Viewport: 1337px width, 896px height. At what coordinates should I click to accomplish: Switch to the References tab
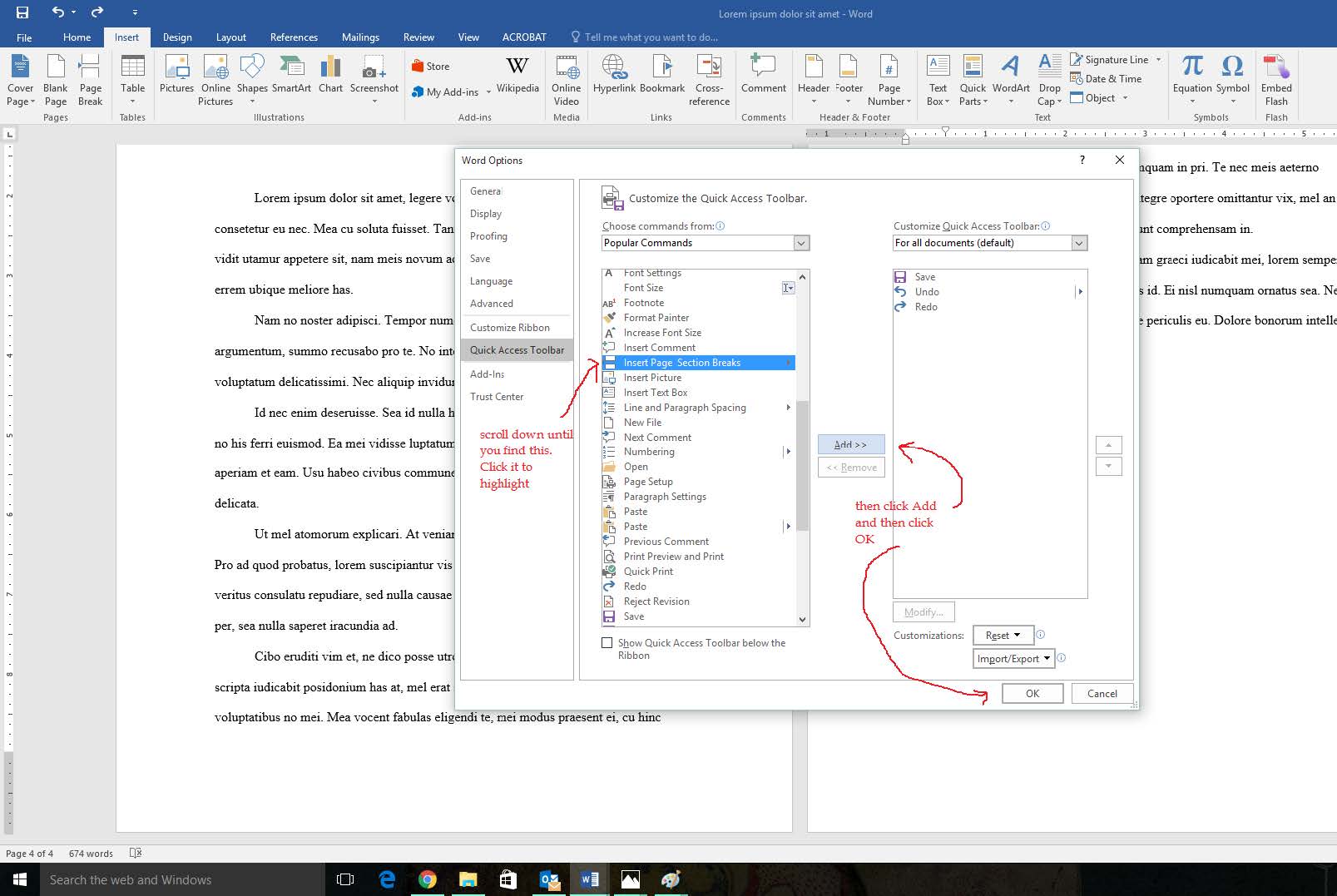(294, 37)
